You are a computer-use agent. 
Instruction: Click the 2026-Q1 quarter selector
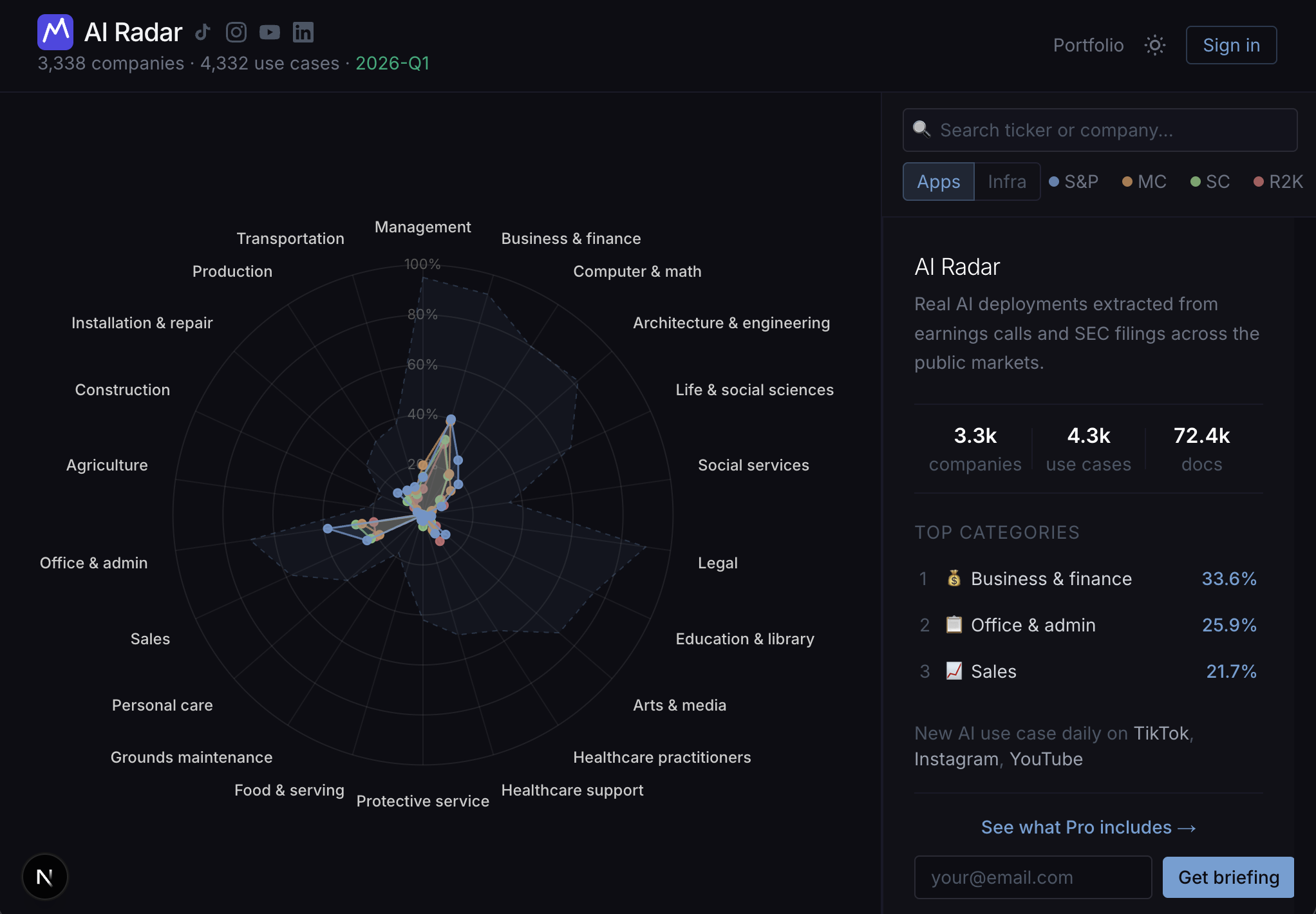click(393, 63)
